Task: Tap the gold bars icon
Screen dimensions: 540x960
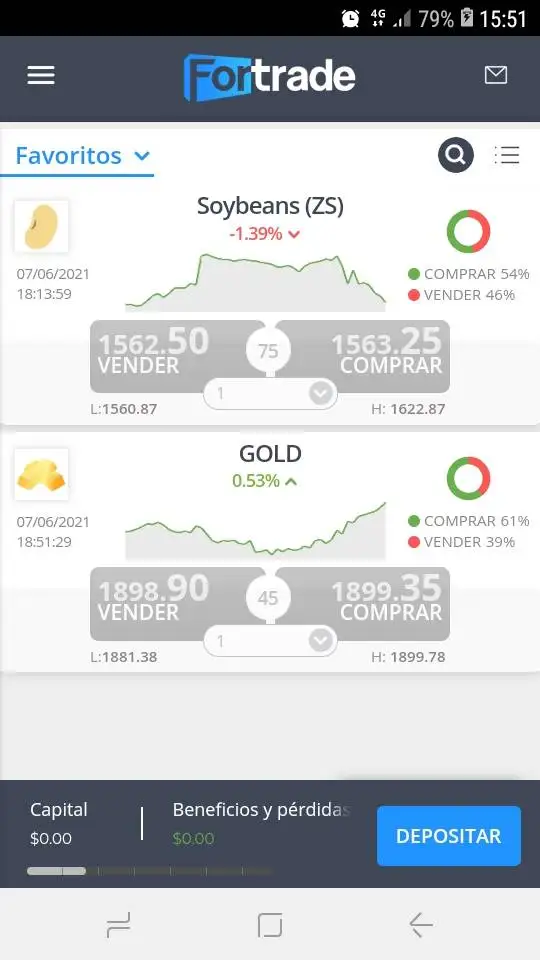Action: (x=41, y=474)
